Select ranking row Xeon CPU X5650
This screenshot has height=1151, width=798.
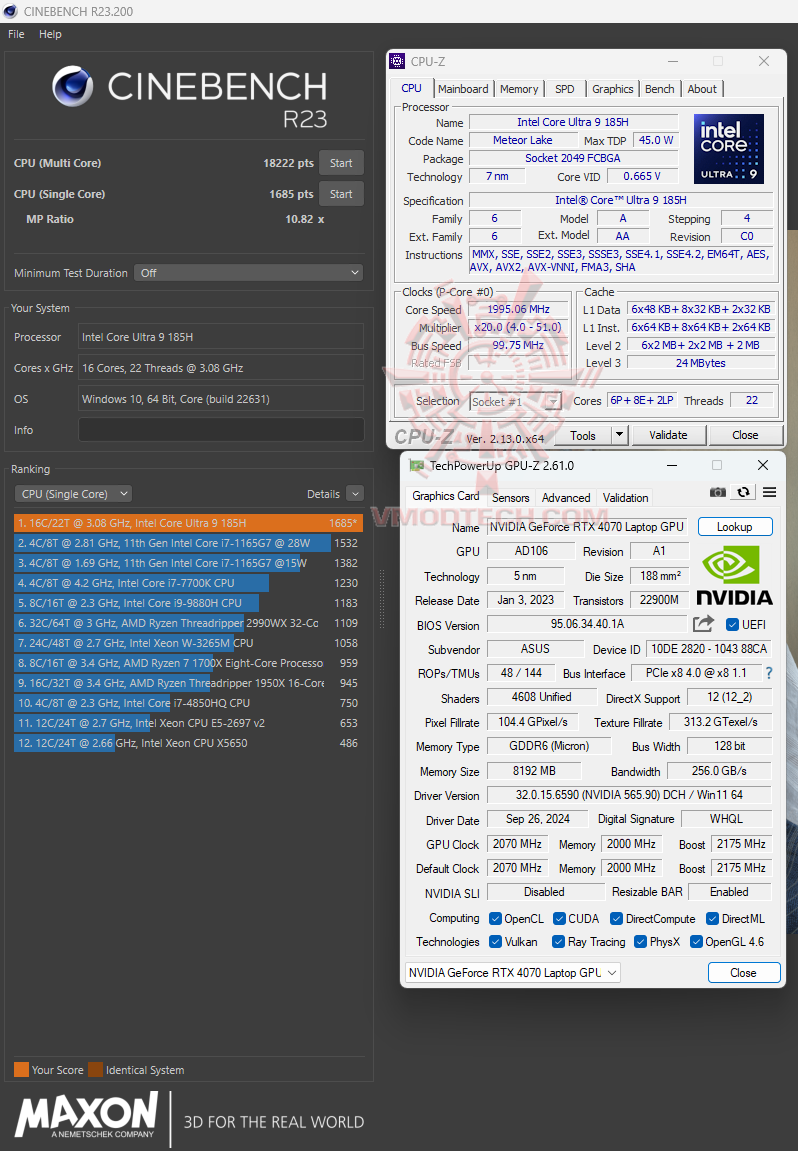point(188,743)
